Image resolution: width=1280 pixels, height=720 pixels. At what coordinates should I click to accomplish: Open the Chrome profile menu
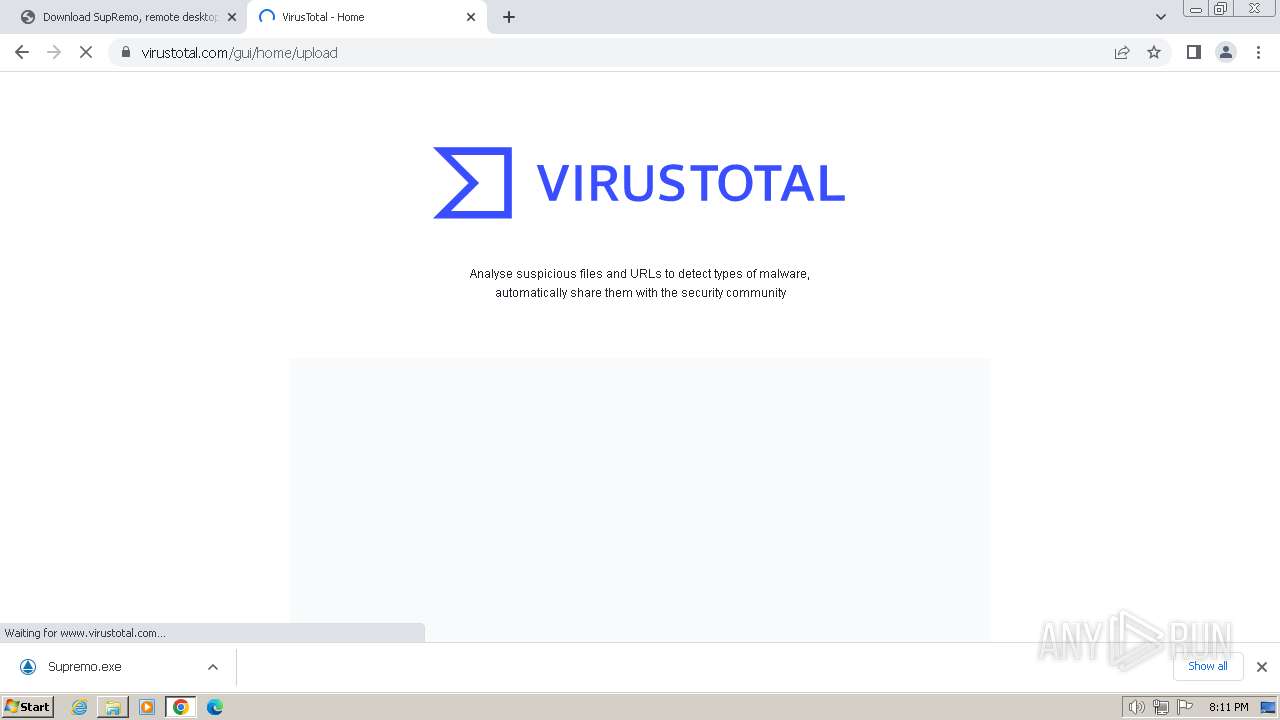(1226, 52)
